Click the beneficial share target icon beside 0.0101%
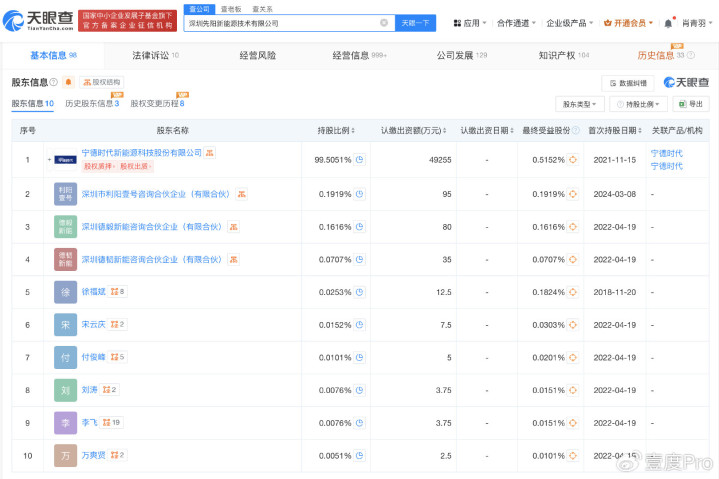Screen dimensions: 719x479 pyautogui.click(x=573, y=456)
